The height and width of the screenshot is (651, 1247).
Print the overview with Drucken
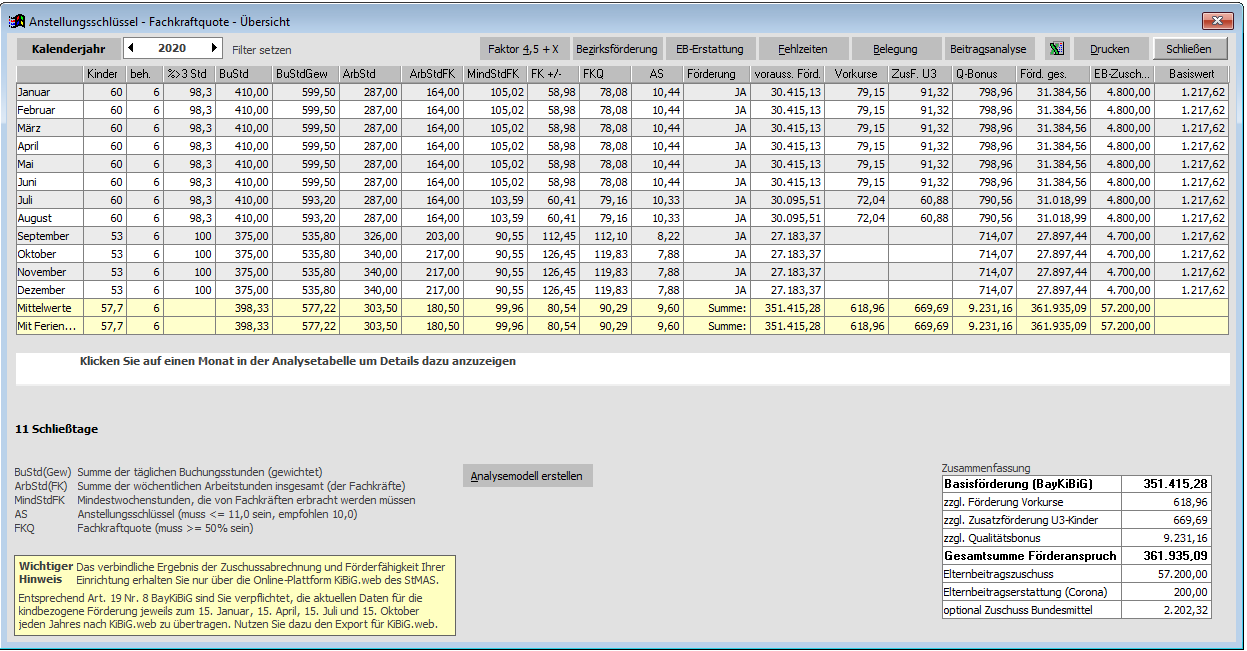pos(1110,48)
